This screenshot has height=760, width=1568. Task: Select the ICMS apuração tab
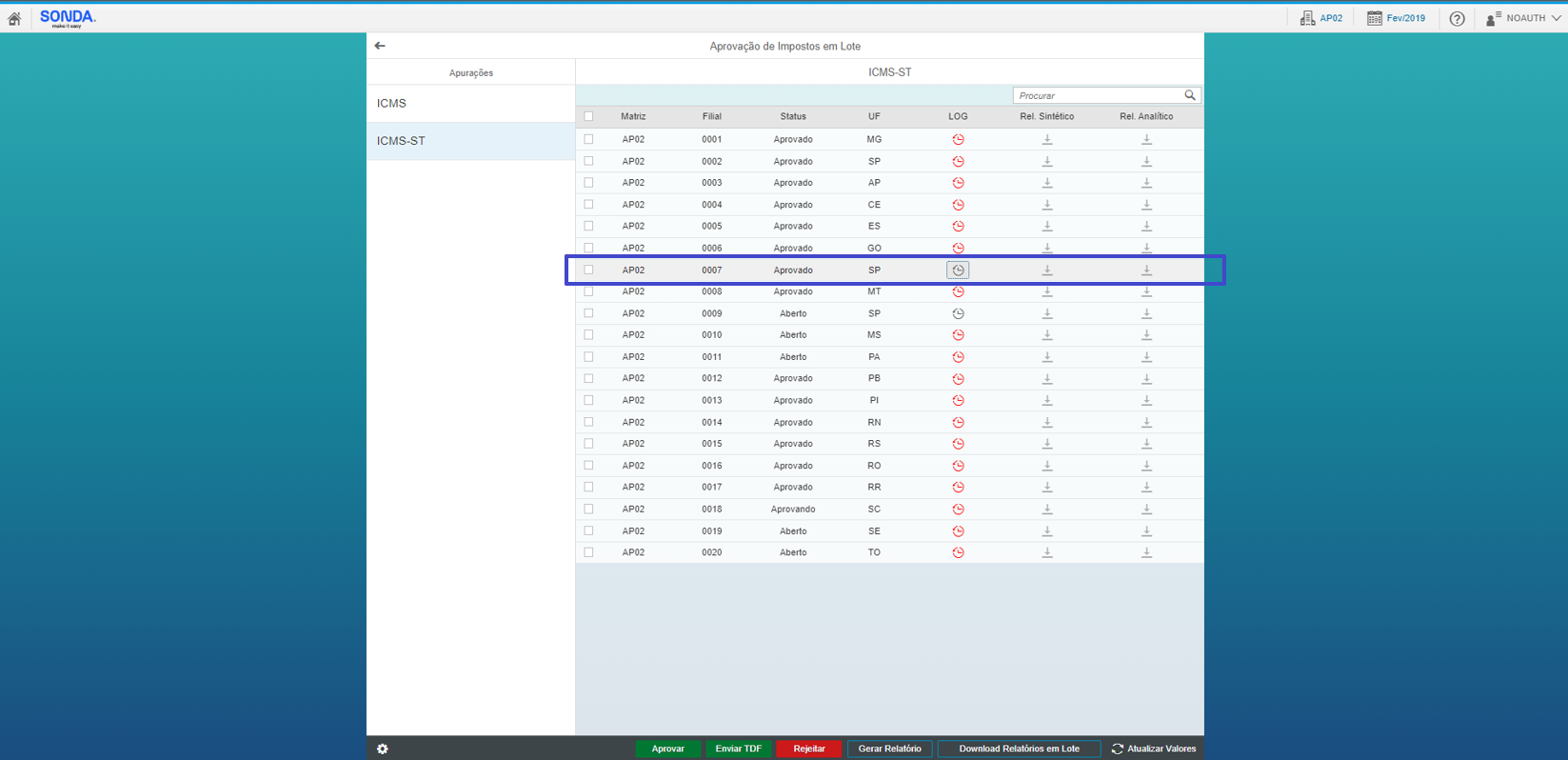tap(470, 103)
